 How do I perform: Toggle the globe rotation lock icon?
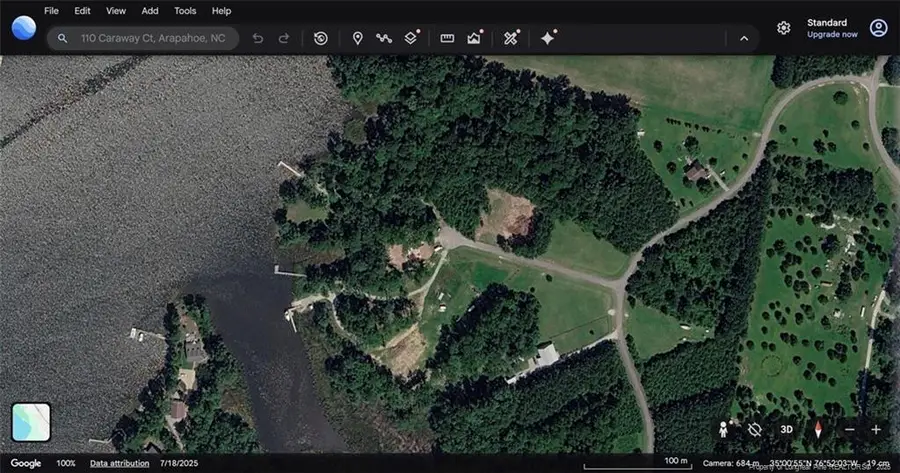pos(755,429)
